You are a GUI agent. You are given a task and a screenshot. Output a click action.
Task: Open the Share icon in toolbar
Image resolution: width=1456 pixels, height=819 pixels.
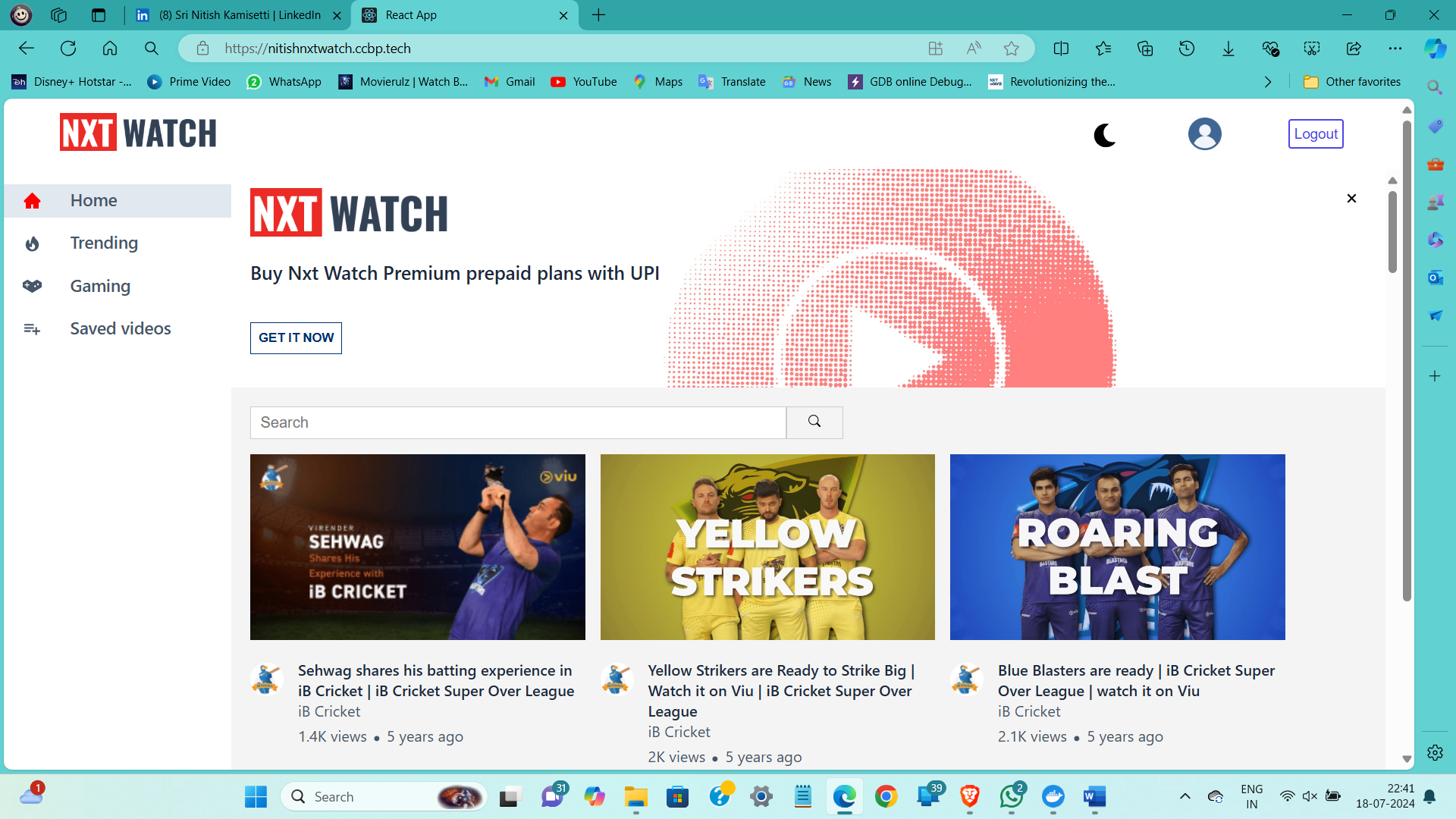(1354, 49)
